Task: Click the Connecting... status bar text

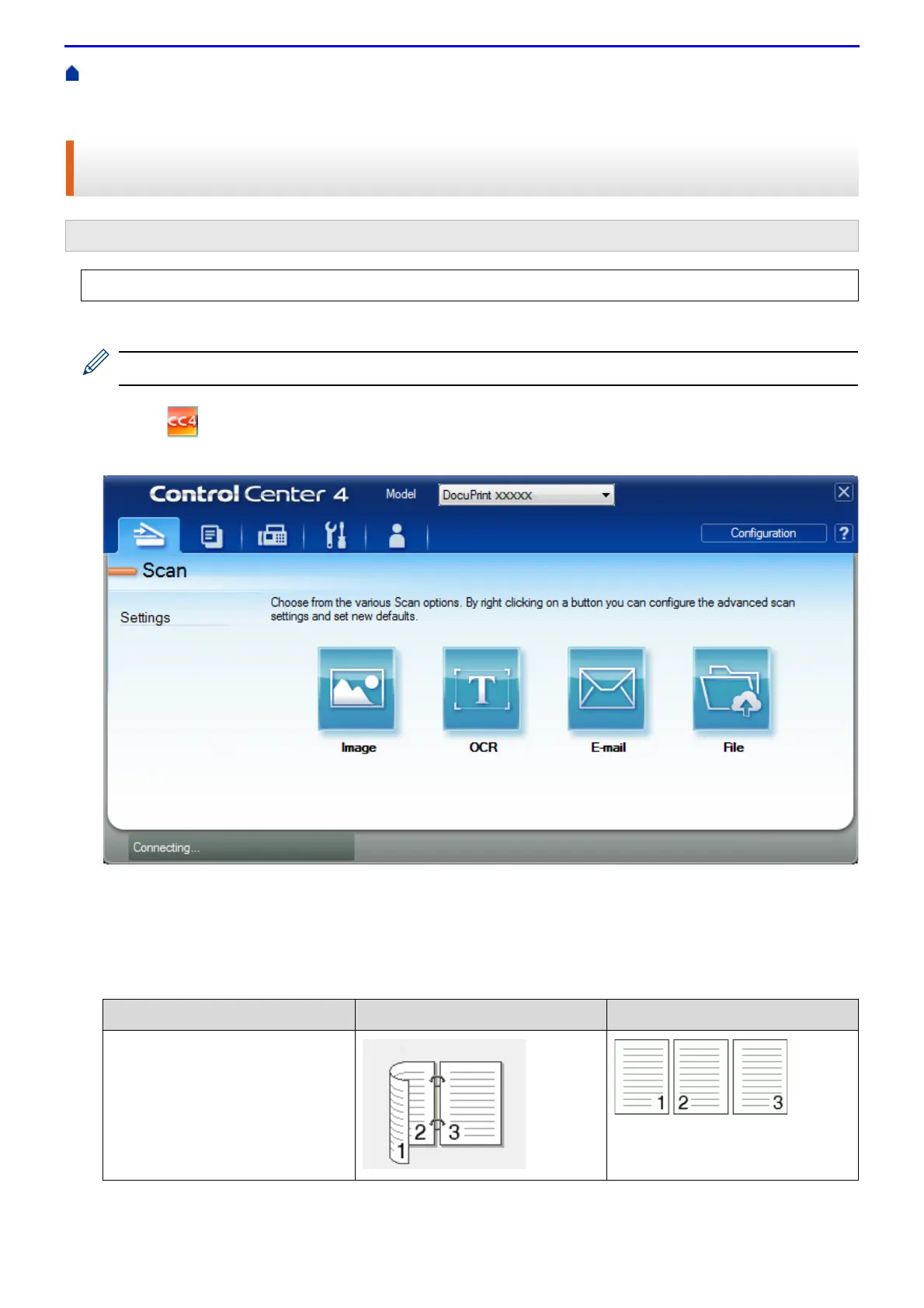Action: [166, 847]
